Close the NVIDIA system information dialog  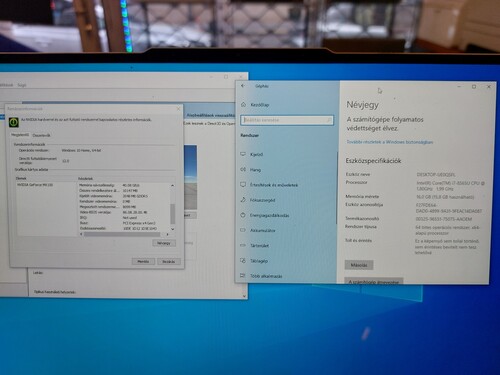coord(178,109)
